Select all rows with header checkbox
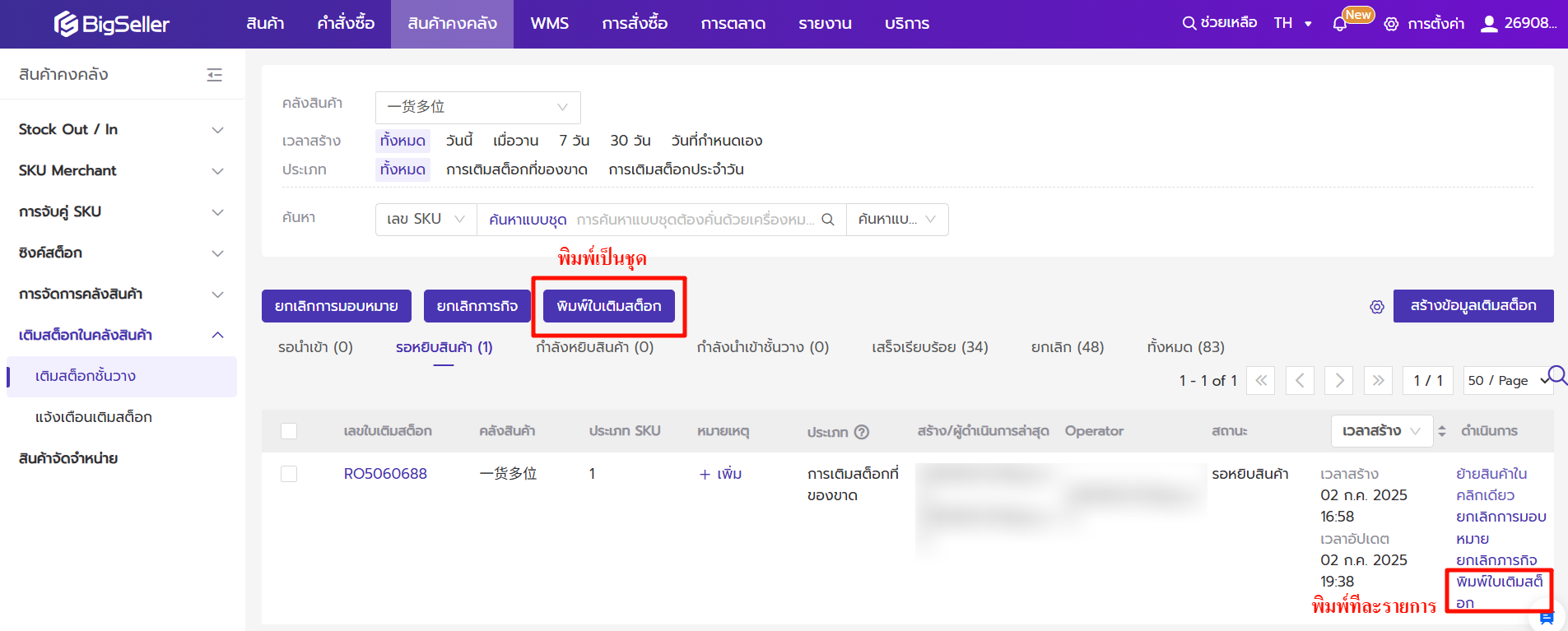This screenshot has height=631, width=1568. (289, 431)
